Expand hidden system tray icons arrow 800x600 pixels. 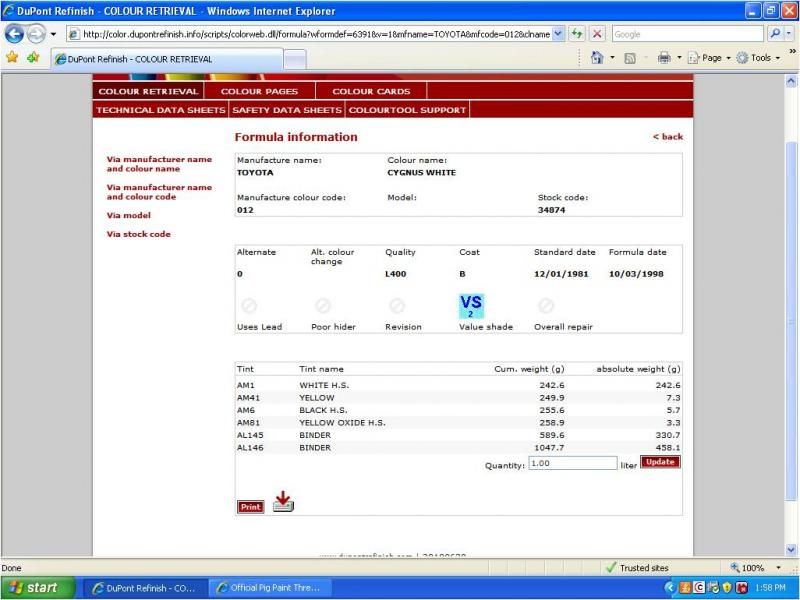[670, 588]
